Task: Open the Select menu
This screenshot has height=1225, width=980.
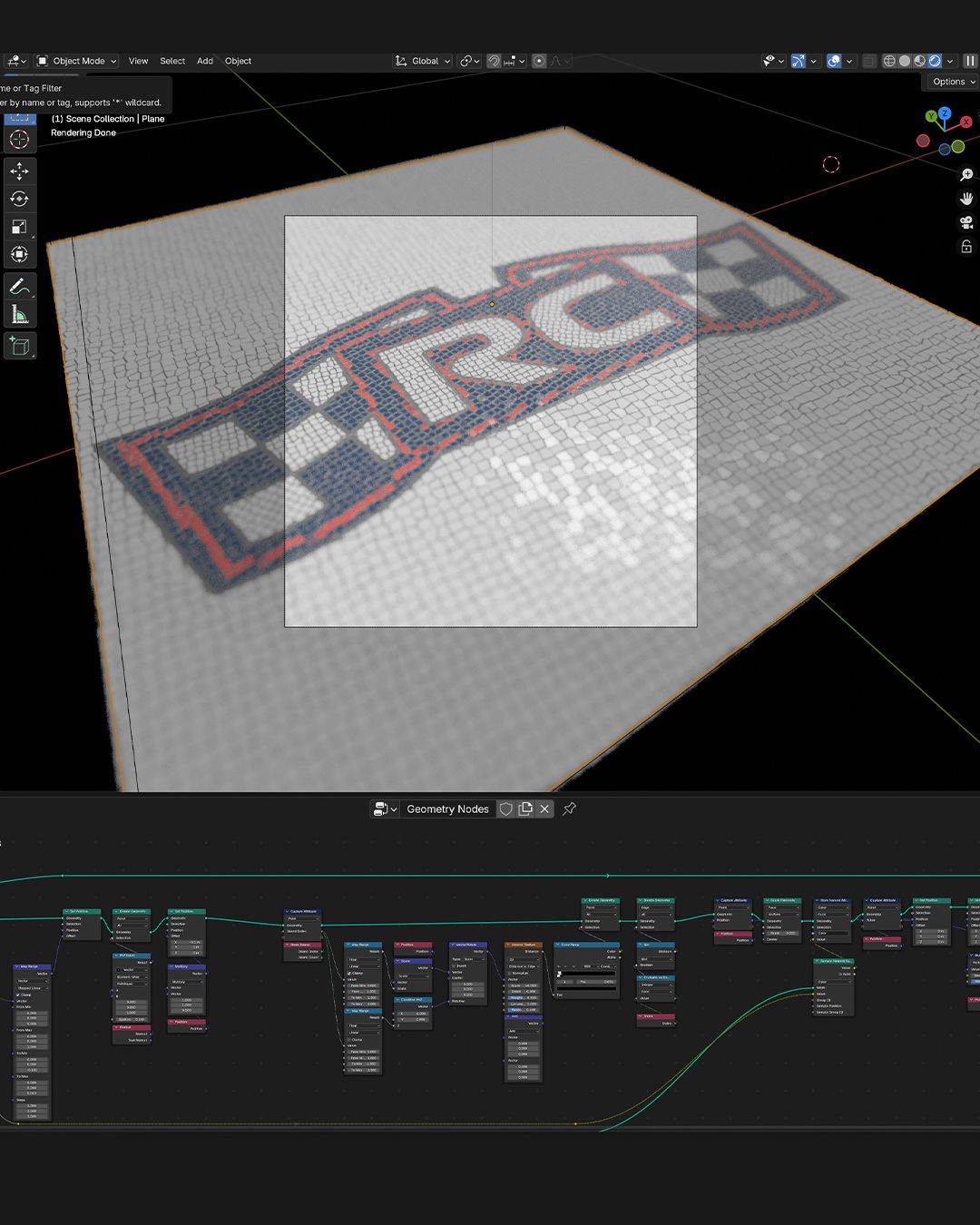Action: coord(172,61)
